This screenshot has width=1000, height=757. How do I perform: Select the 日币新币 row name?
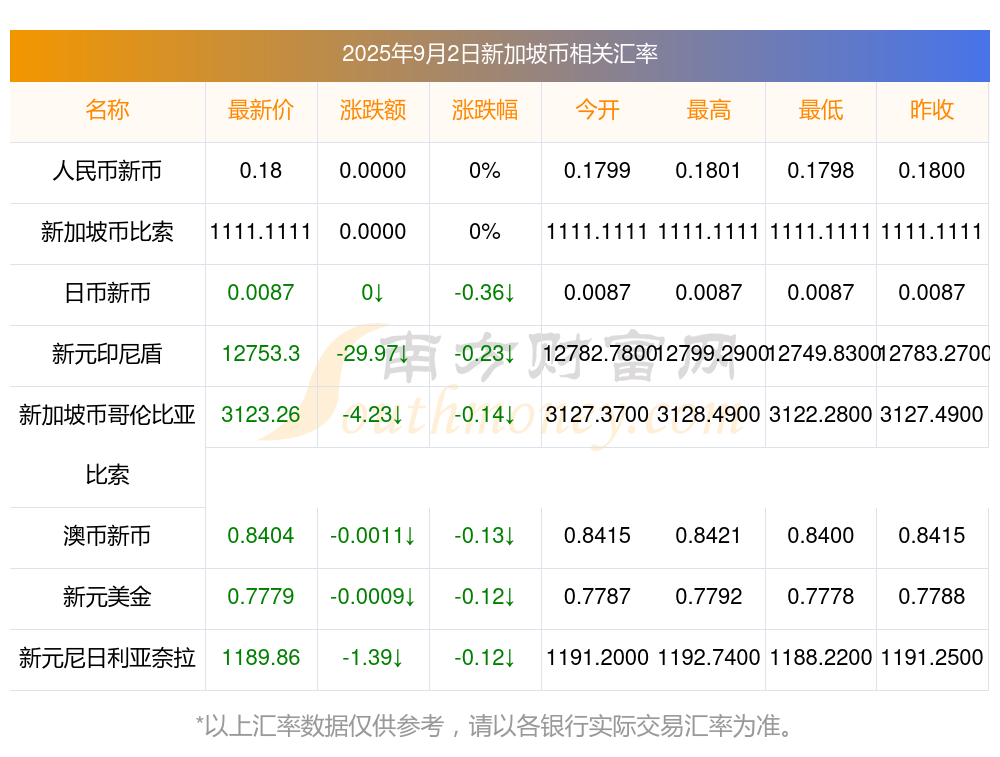coord(107,293)
